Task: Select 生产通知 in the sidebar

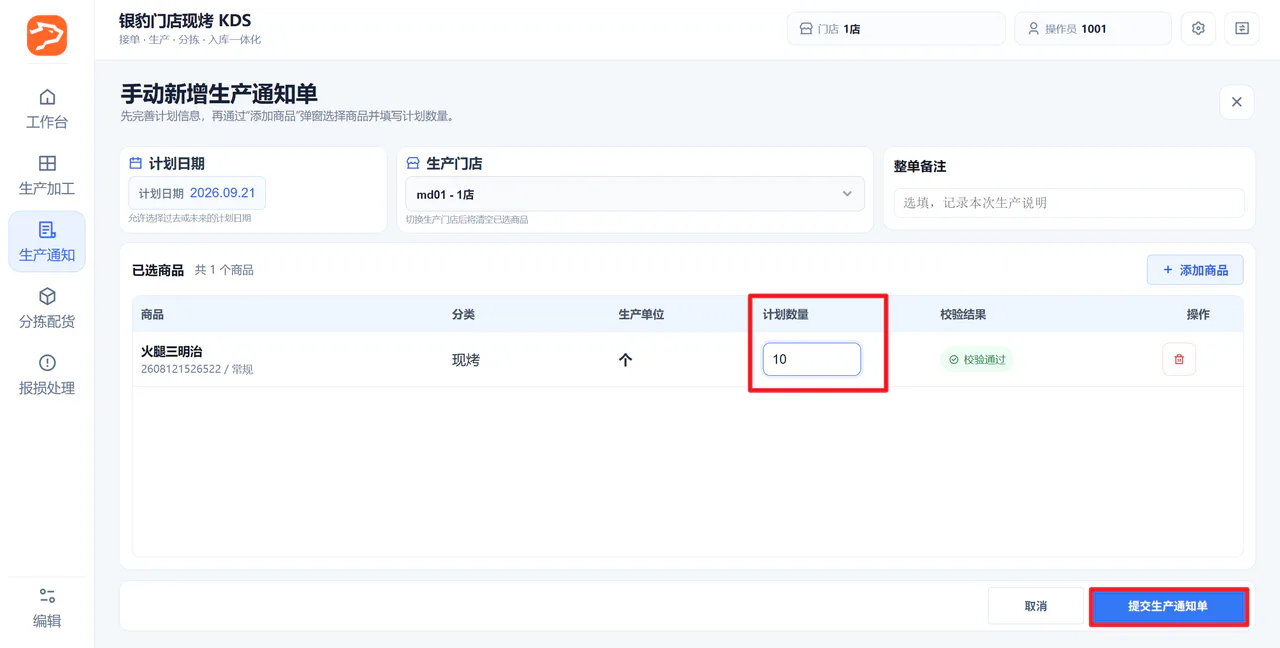Action: (47, 241)
